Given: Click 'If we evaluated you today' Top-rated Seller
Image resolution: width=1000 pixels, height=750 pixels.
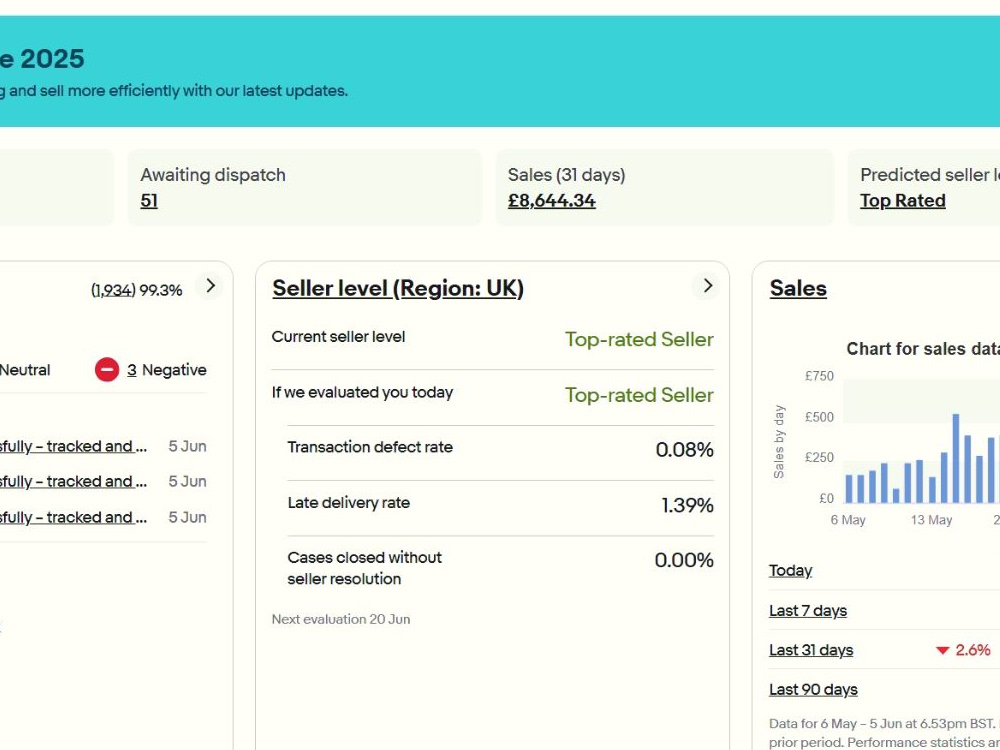Looking at the screenshot, I should click(x=639, y=395).
